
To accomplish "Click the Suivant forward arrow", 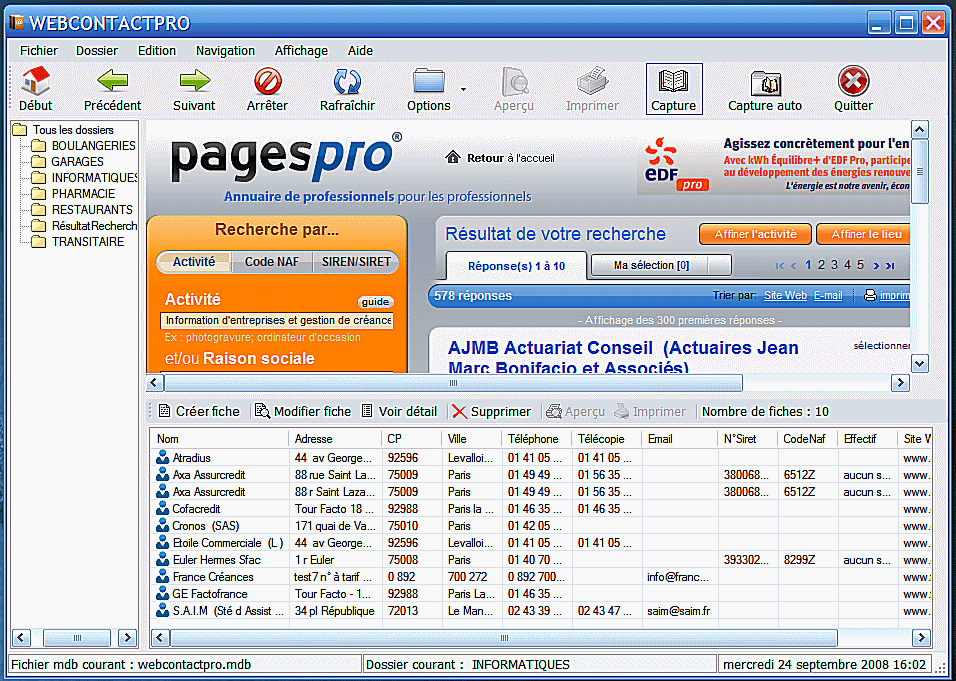I will tap(194, 82).
